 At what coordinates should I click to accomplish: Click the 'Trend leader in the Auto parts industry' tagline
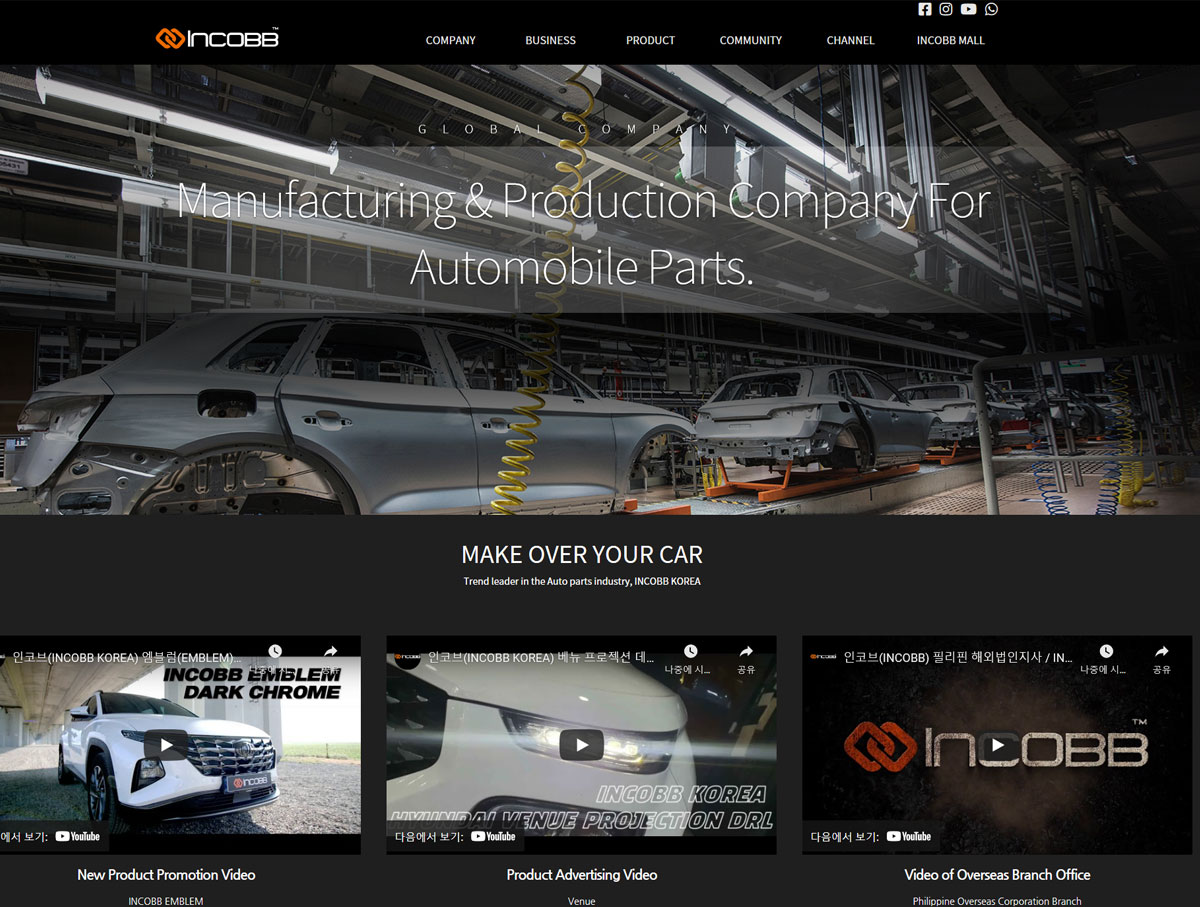coord(582,581)
